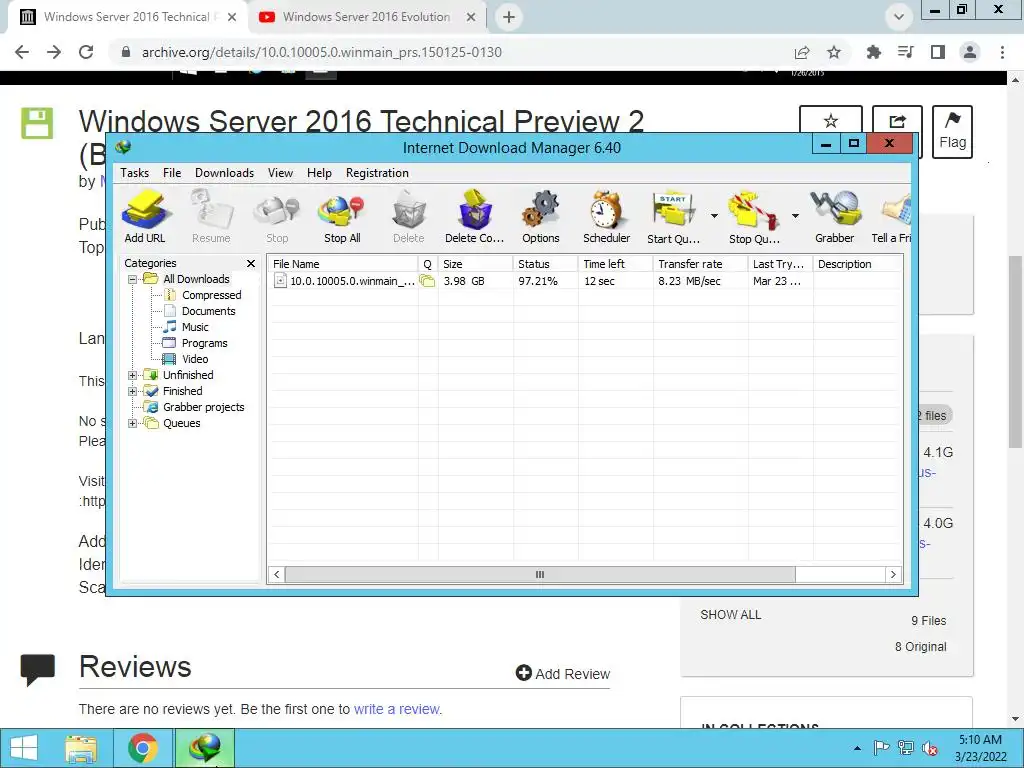Viewport: 1024px width, 768px height.
Task: Select the Programs category
Action: [x=204, y=344]
